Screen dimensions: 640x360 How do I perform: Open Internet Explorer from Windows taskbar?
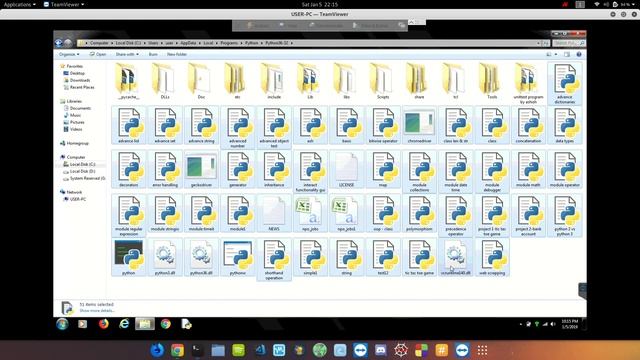click(124, 324)
